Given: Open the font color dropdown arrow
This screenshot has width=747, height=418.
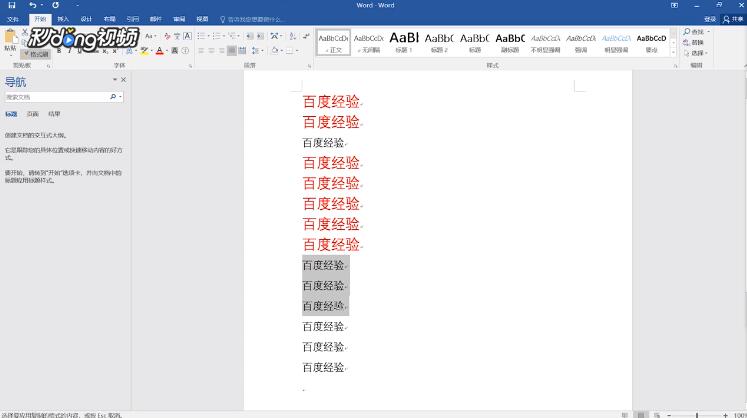Looking at the screenshot, I should click(167, 51).
